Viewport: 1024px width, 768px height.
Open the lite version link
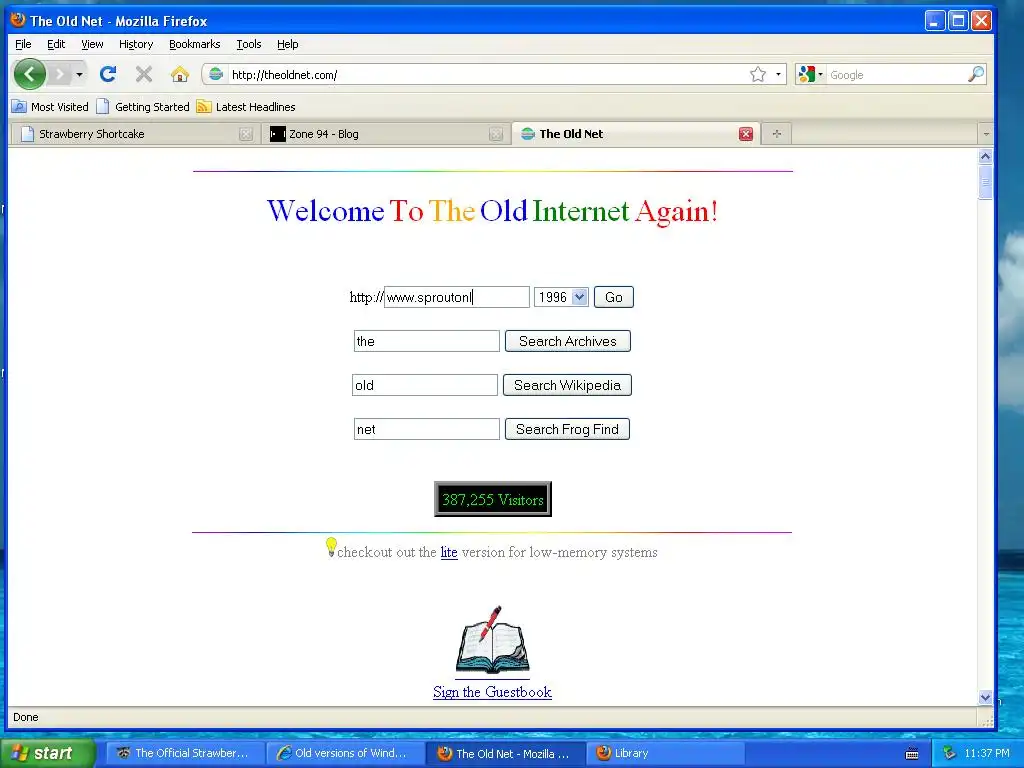pos(449,552)
